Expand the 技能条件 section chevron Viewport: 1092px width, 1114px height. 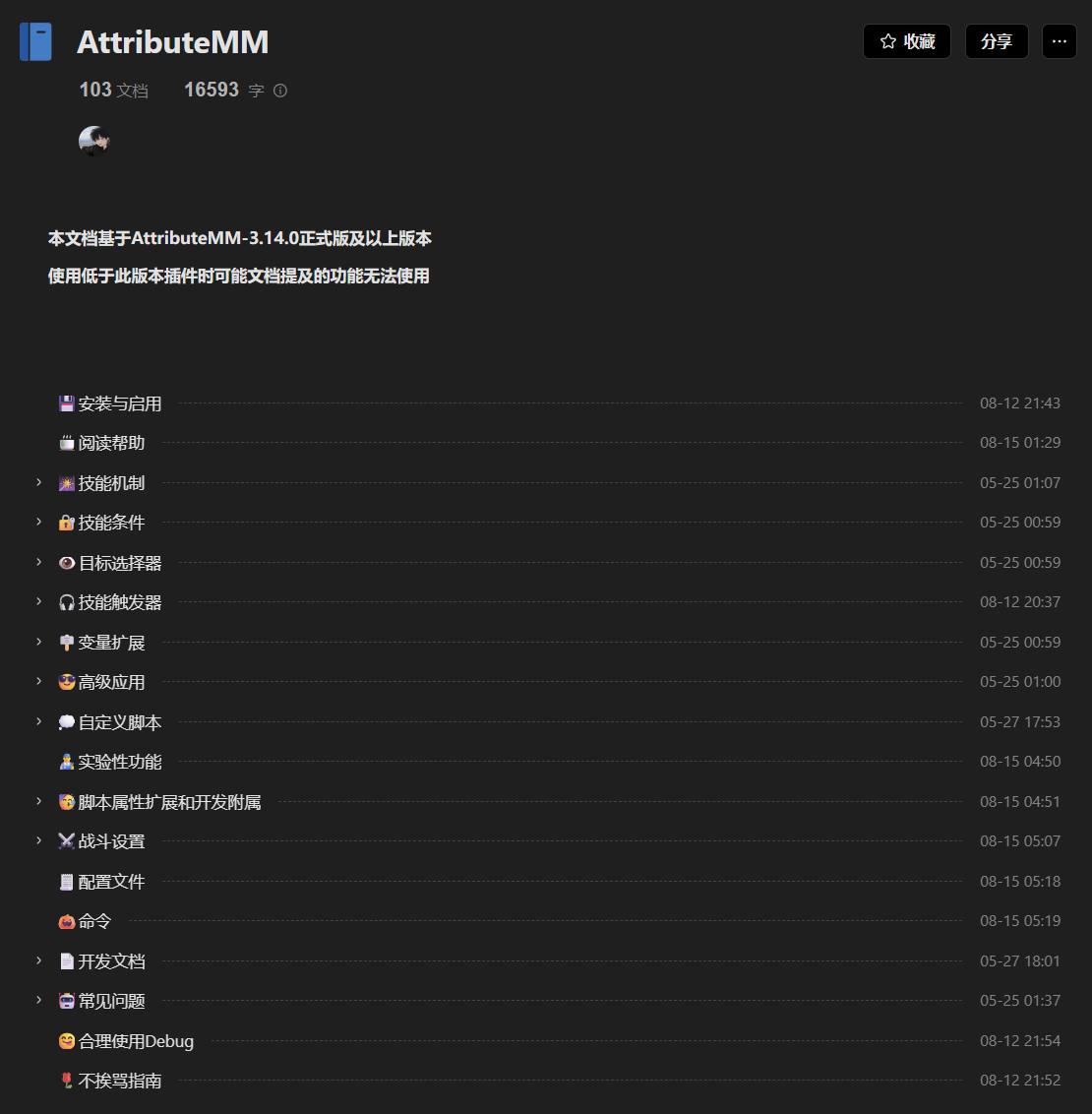pos(39,522)
